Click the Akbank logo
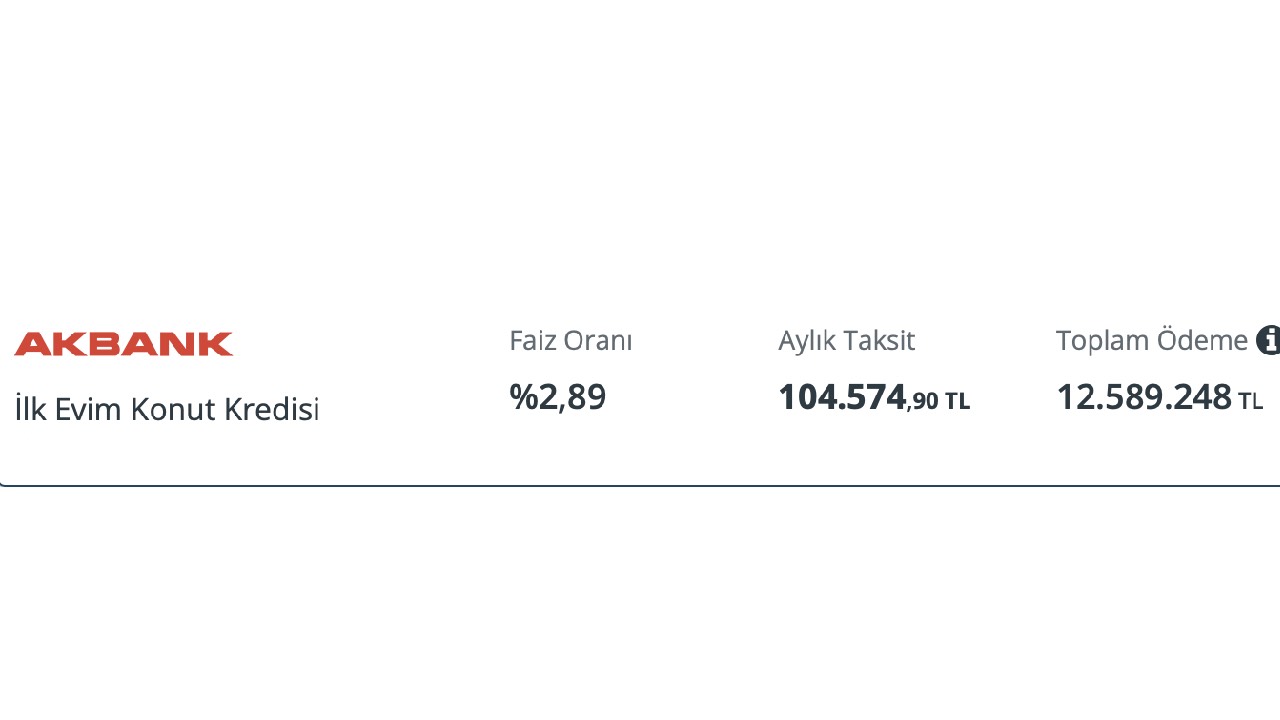Image resolution: width=1280 pixels, height=720 pixels. click(x=124, y=344)
